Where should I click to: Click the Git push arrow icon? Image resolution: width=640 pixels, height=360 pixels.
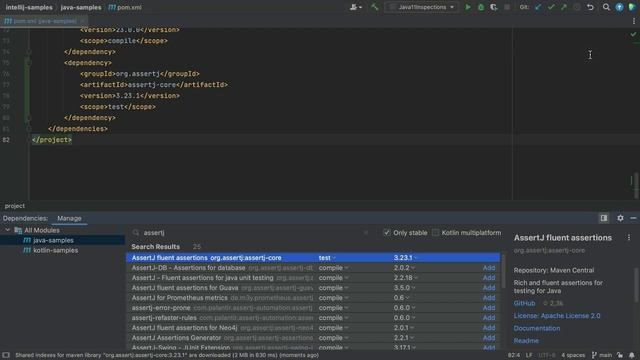[564, 7]
